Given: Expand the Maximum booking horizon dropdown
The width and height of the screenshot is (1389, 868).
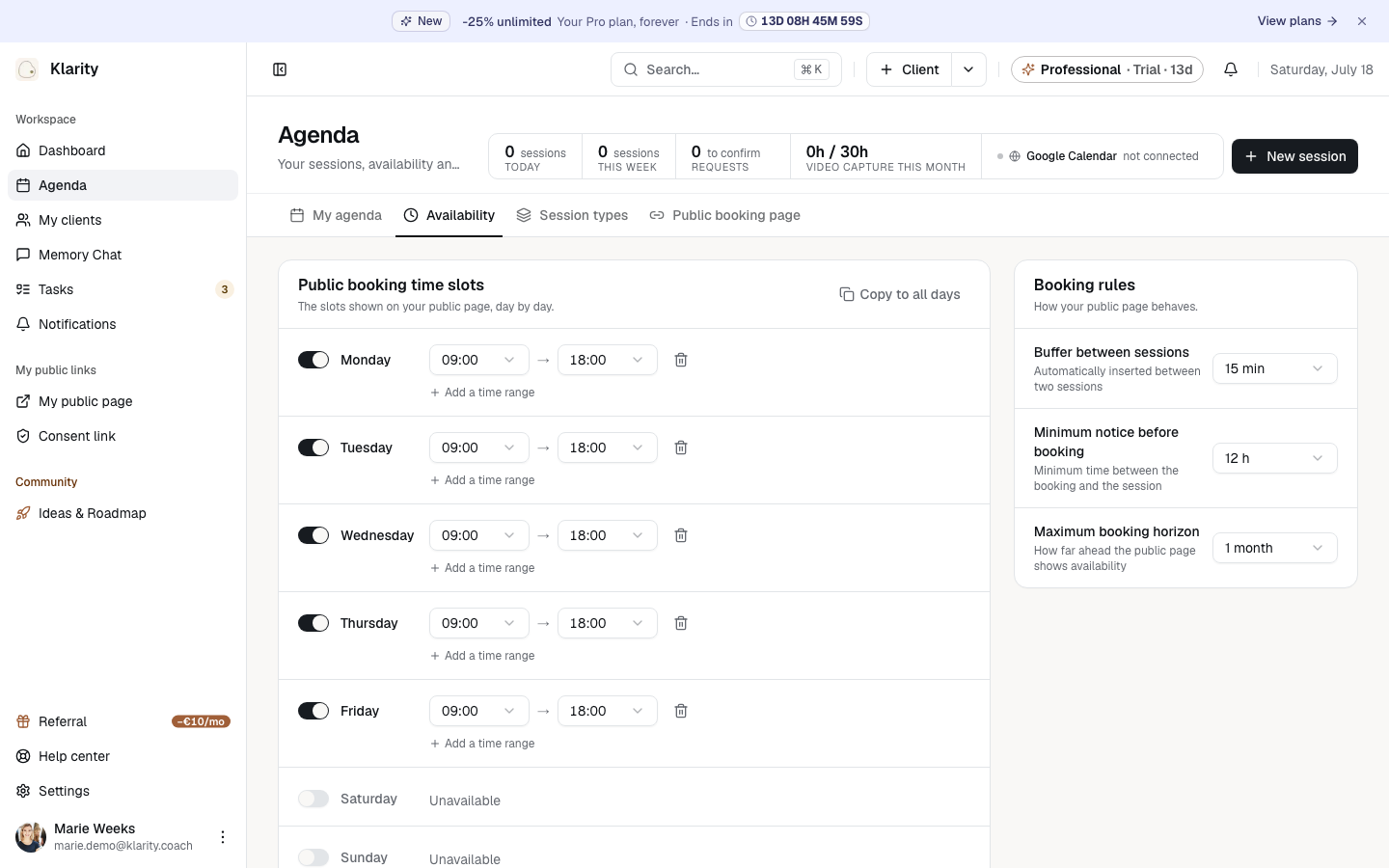Looking at the screenshot, I should point(1274,548).
